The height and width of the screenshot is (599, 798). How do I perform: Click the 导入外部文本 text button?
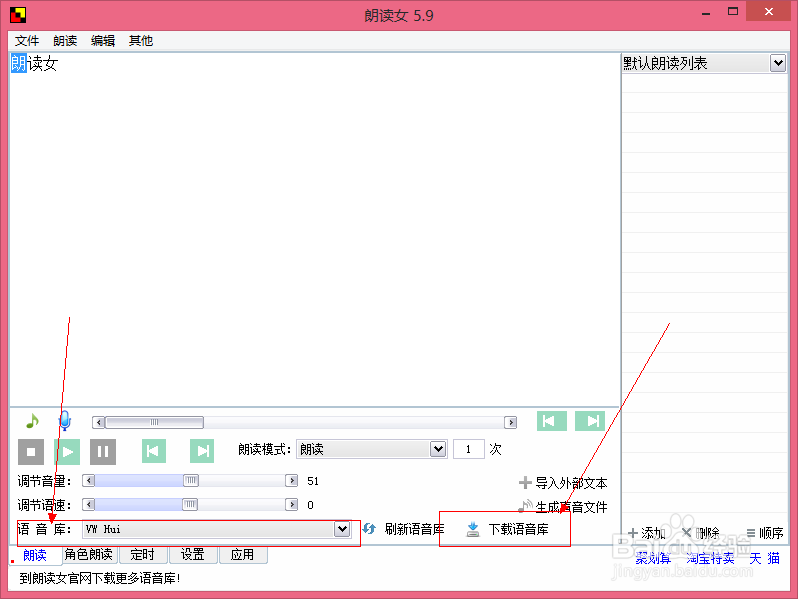(x=571, y=482)
